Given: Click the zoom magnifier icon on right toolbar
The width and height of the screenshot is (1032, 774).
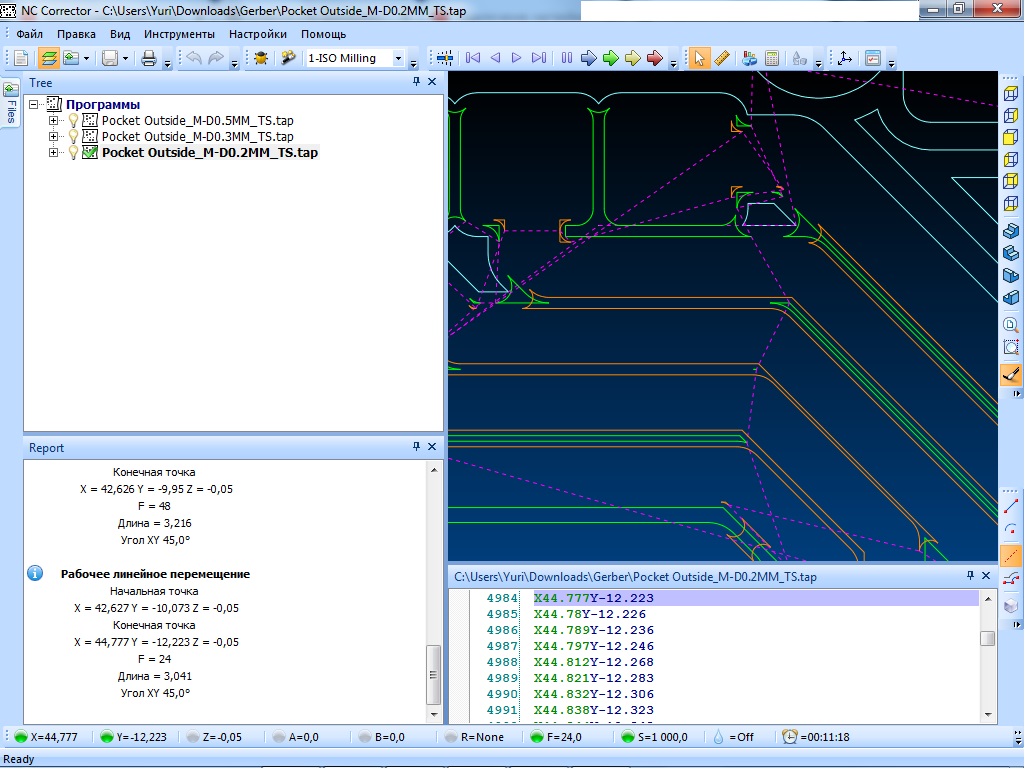Looking at the screenshot, I should (1011, 324).
